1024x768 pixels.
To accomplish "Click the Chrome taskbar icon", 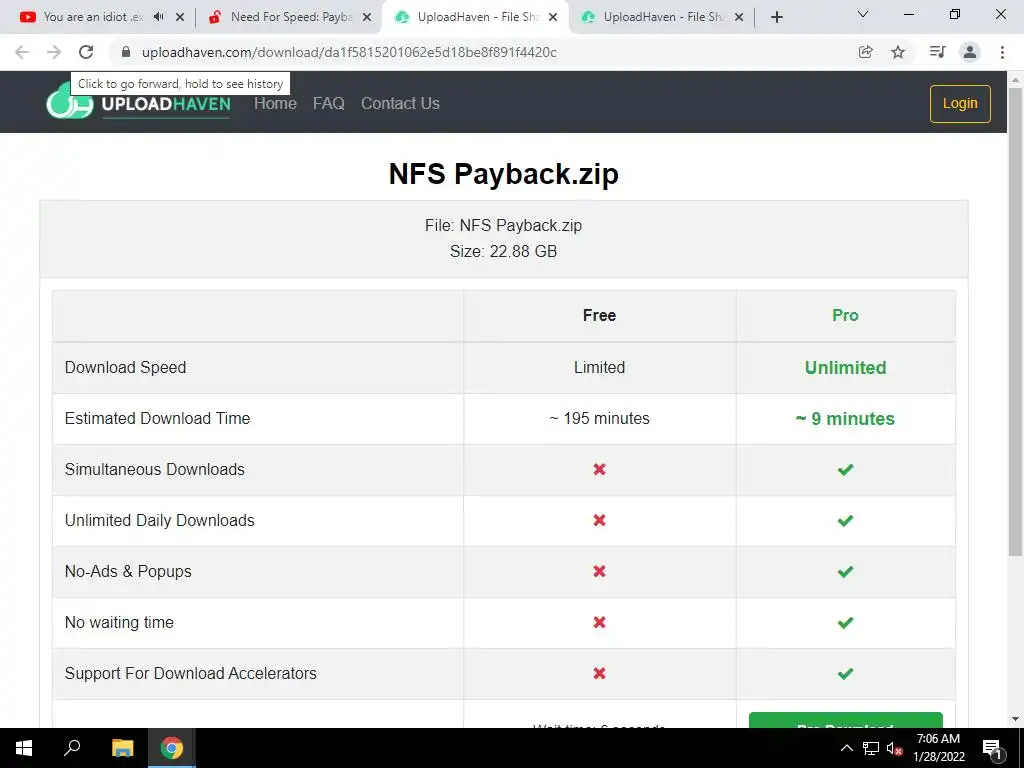I will pyautogui.click(x=172, y=748).
